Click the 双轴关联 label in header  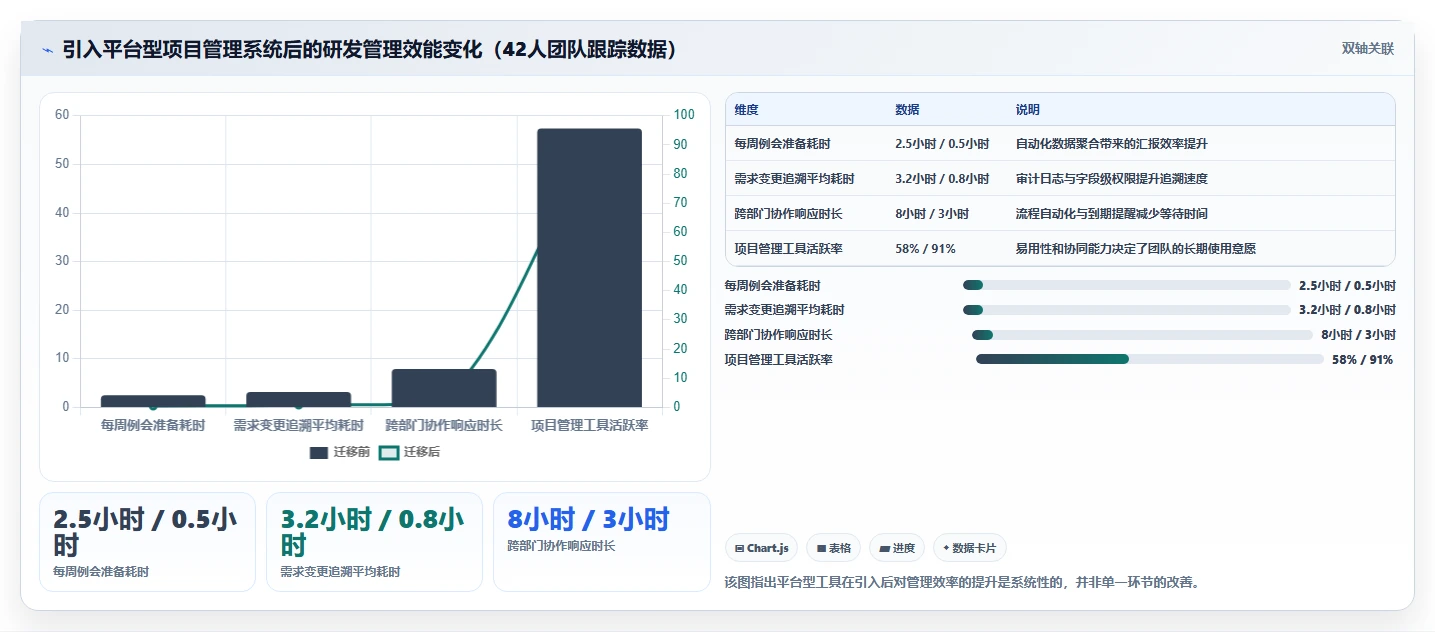pos(1368,48)
